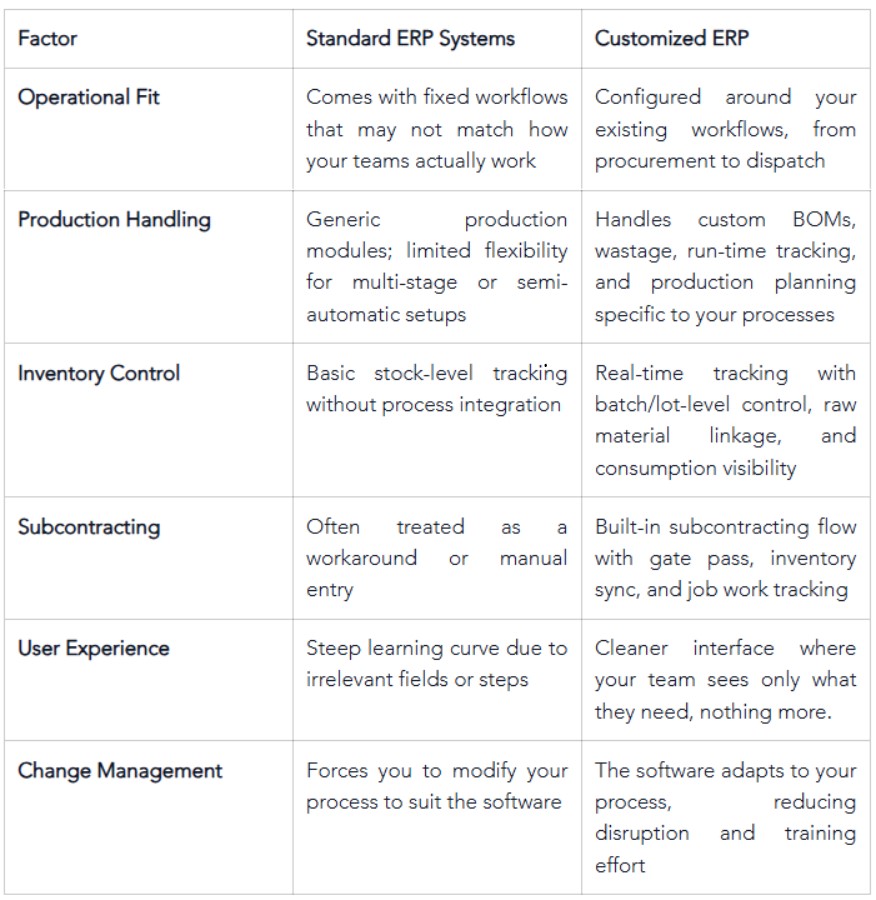Viewport: 876px width, 900px height.
Task: Click the Change Management row label
Action: point(120,771)
